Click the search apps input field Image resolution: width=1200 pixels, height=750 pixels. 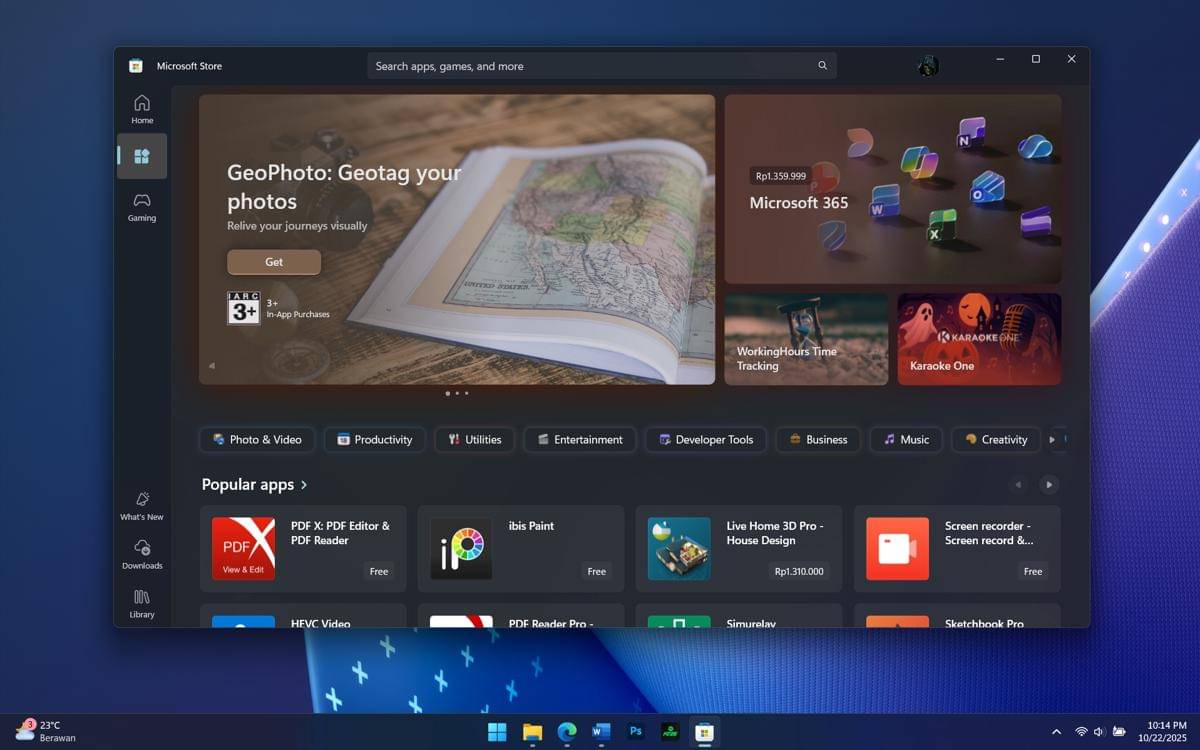[590, 66]
